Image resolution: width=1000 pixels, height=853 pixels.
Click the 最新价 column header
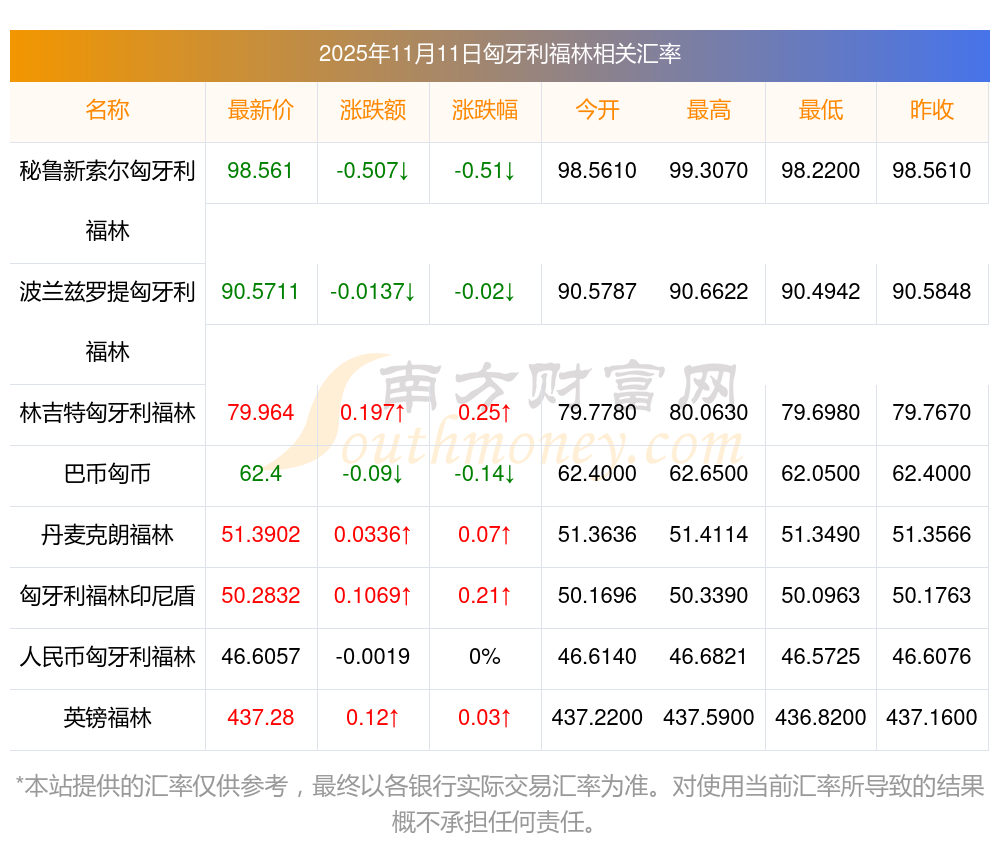[x=261, y=110]
